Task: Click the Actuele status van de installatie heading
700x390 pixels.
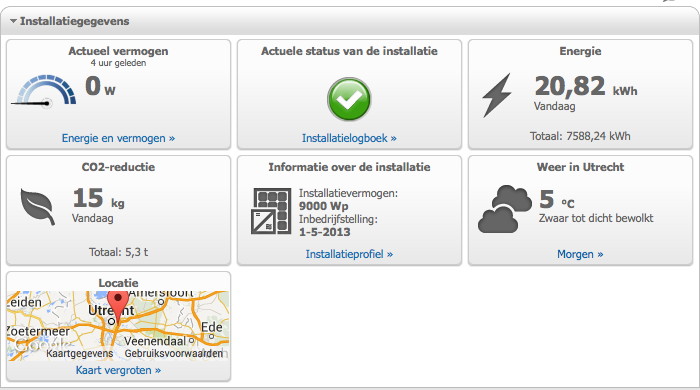Action: (349, 51)
